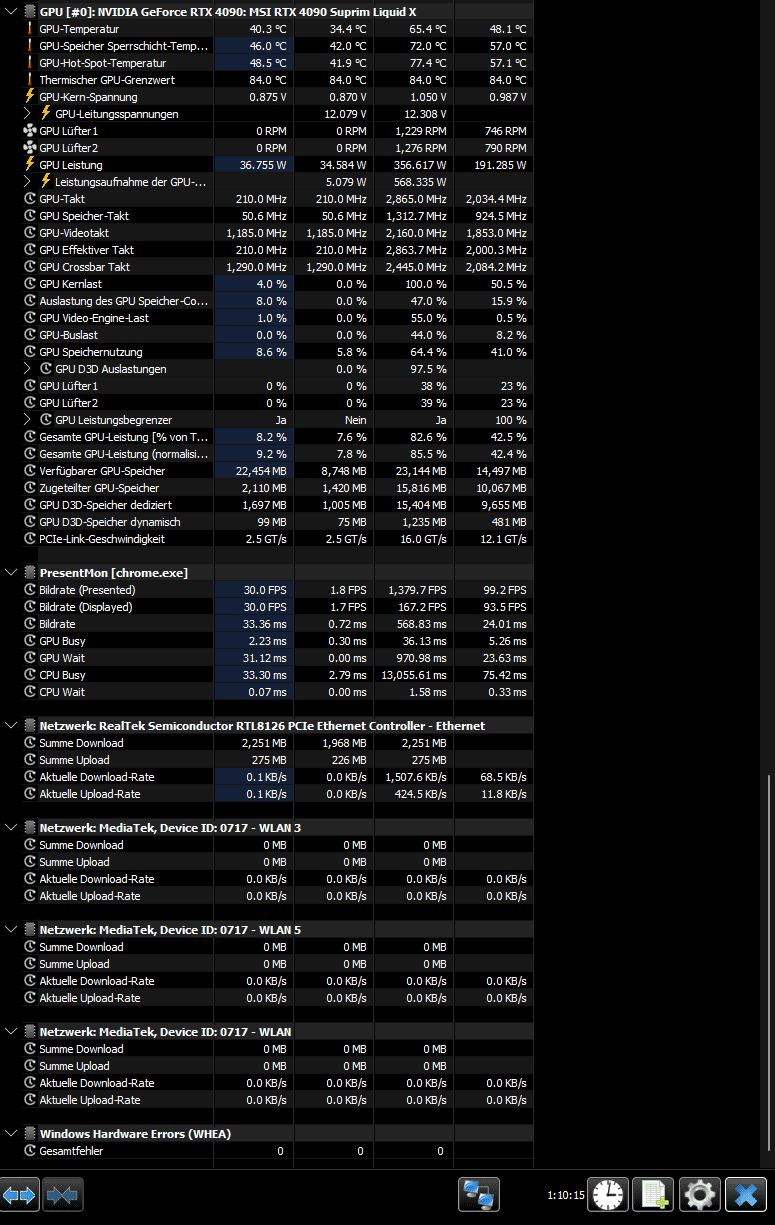Click the chip icon of the GPU [#0] header

[30, 12]
